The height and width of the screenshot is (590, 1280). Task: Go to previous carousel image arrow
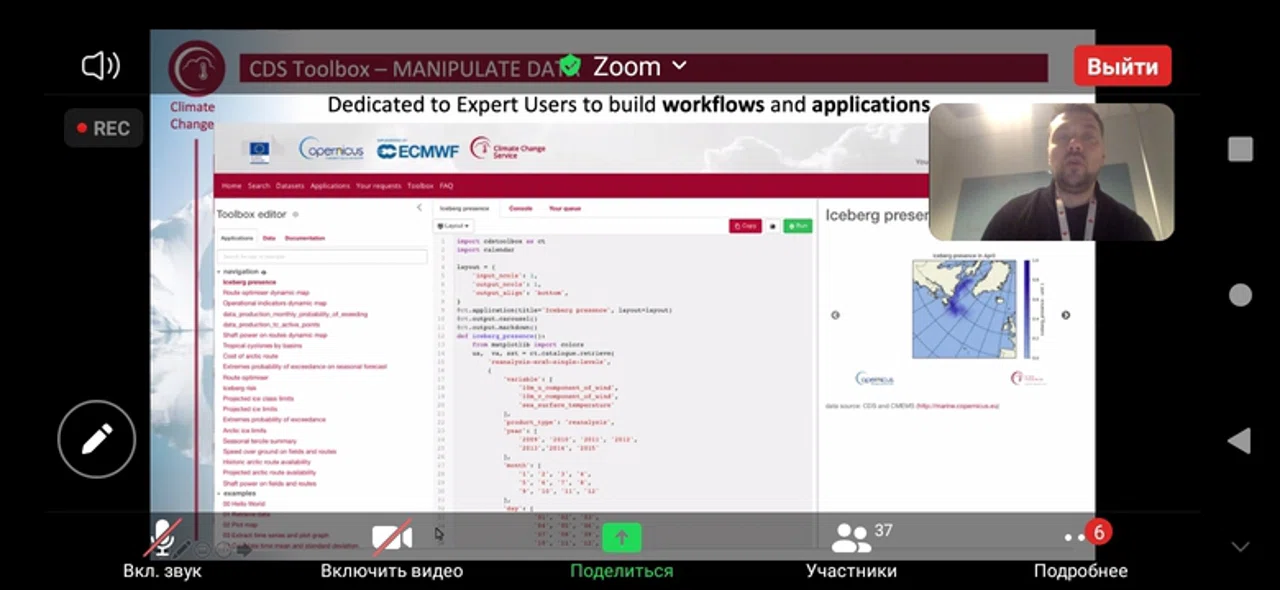[835, 315]
